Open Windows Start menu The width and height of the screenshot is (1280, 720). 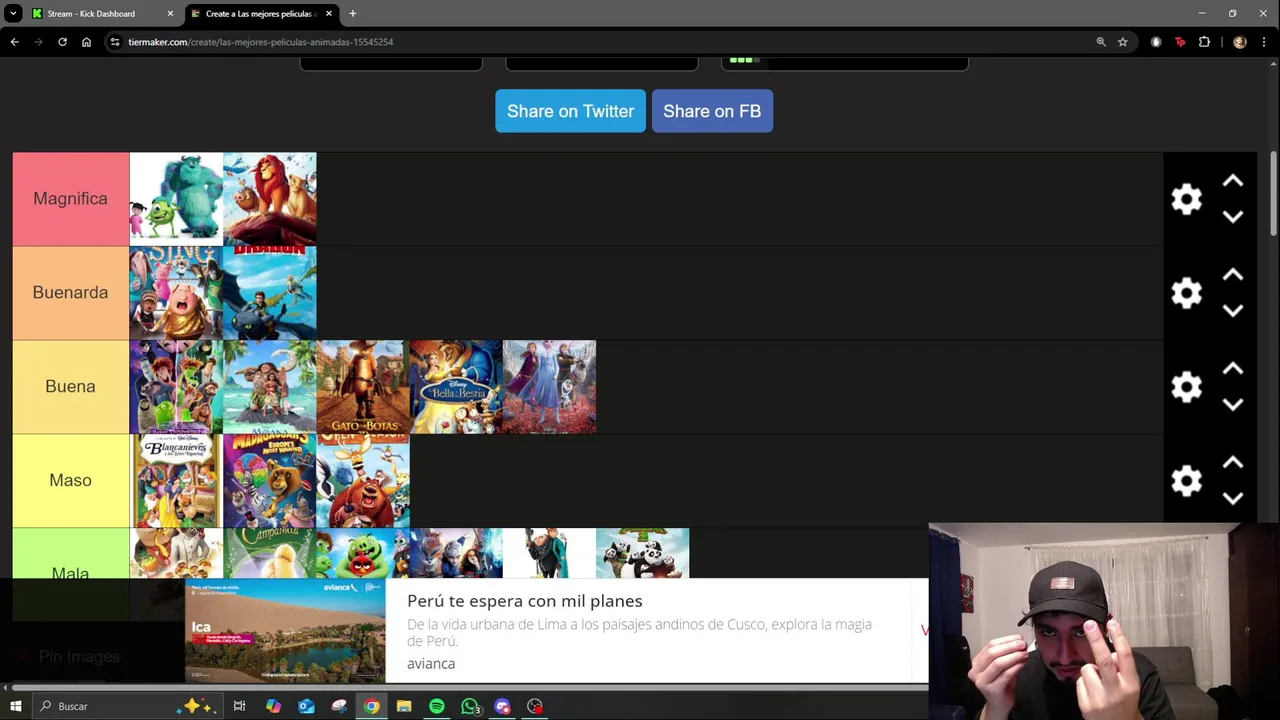coord(15,706)
